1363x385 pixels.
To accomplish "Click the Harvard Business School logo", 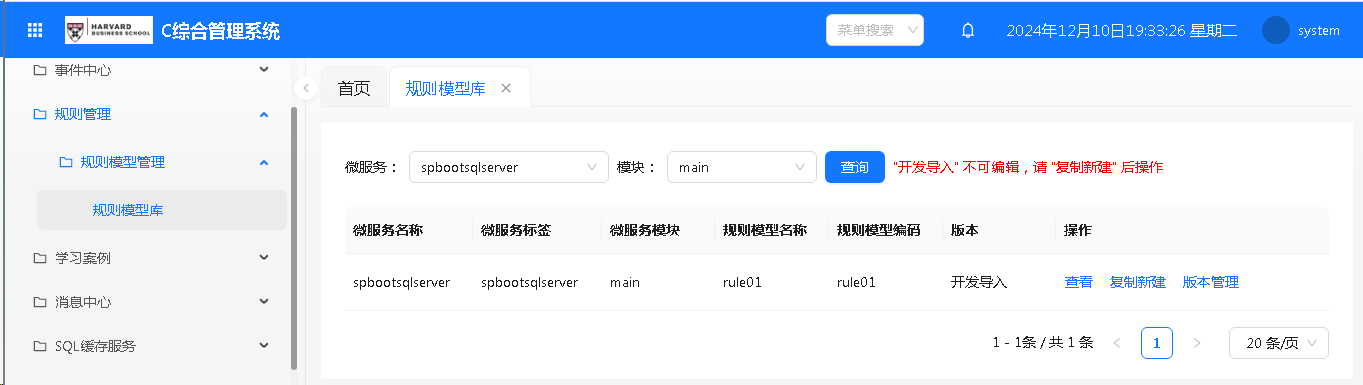I will pos(109,30).
